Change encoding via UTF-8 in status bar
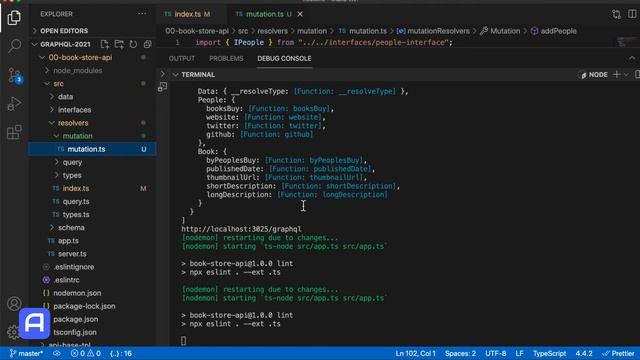The height and width of the screenshot is (360, 640). click(496, 353)
